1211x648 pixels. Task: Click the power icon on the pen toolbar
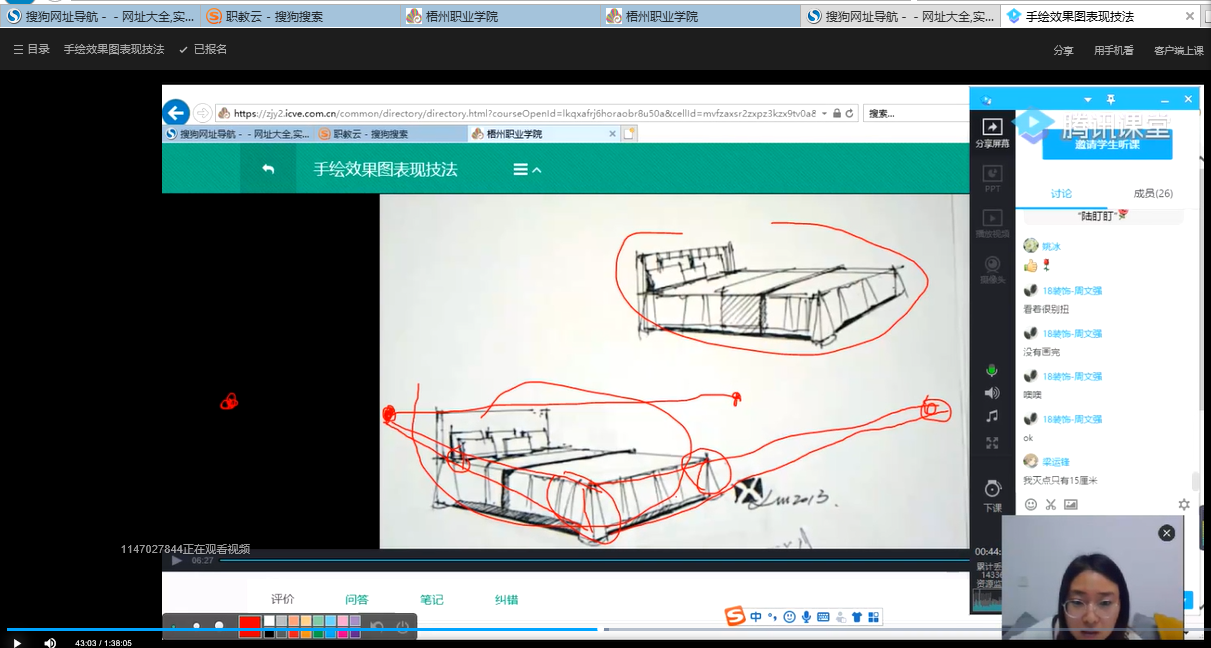402,627
